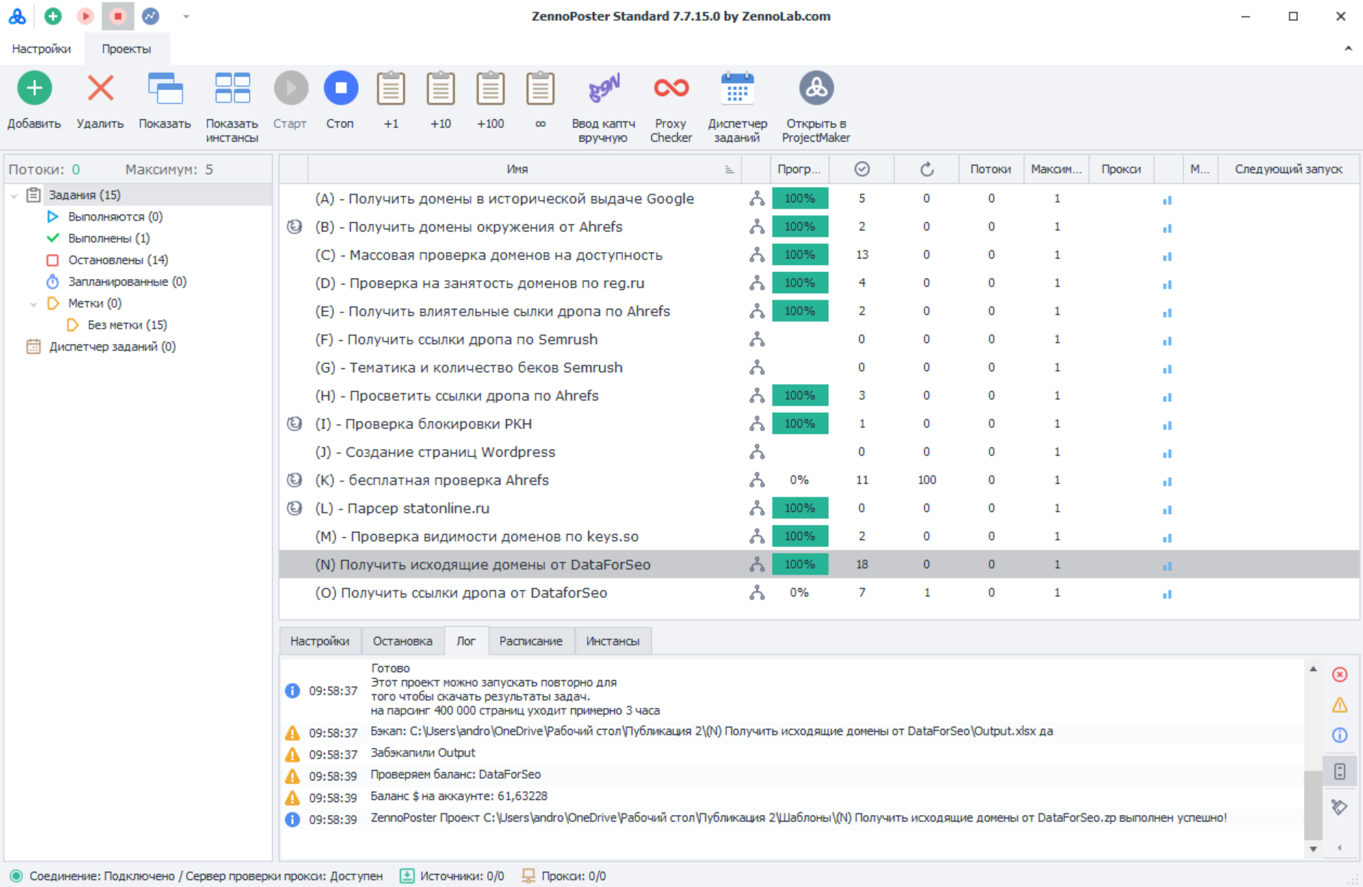1363x887 pixels.
Task: Click the arrow below the log broom icon
Action: click(1340, 848)
